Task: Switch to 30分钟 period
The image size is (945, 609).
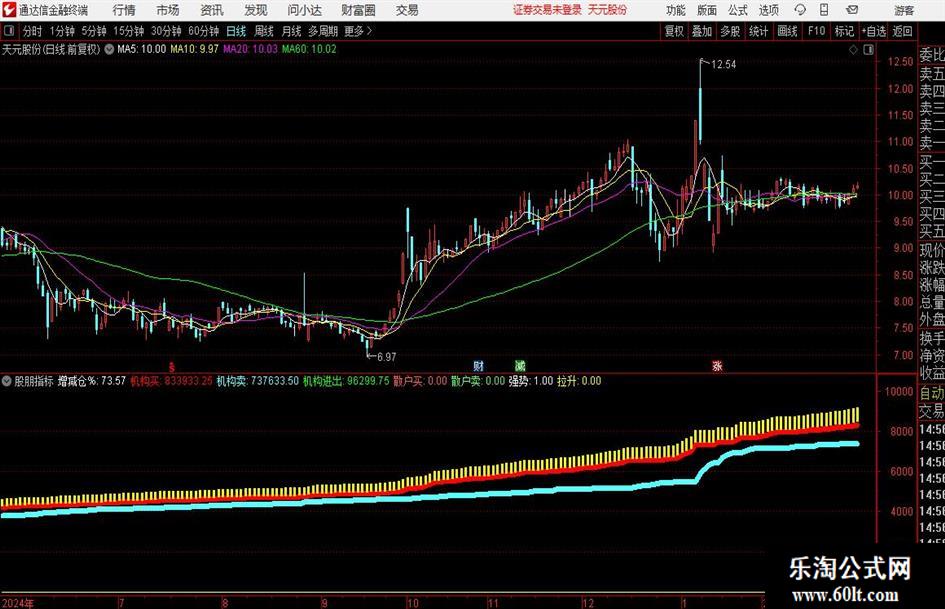Action: pyautogui.click(x=166, y=31)
